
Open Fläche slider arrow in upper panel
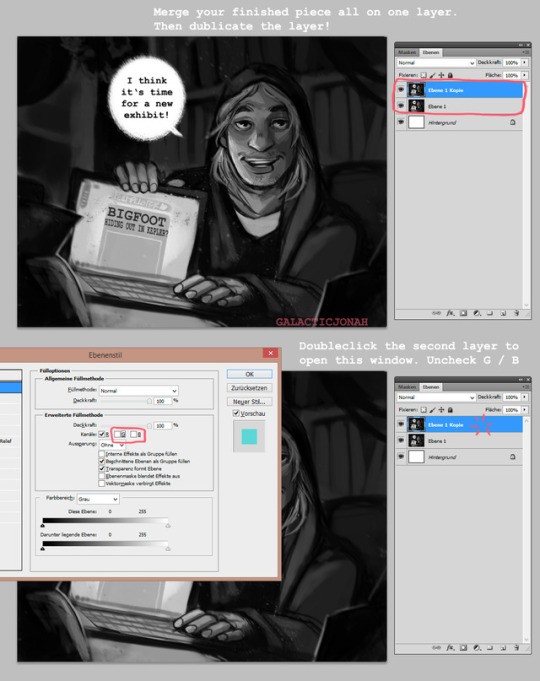[525, 75]
